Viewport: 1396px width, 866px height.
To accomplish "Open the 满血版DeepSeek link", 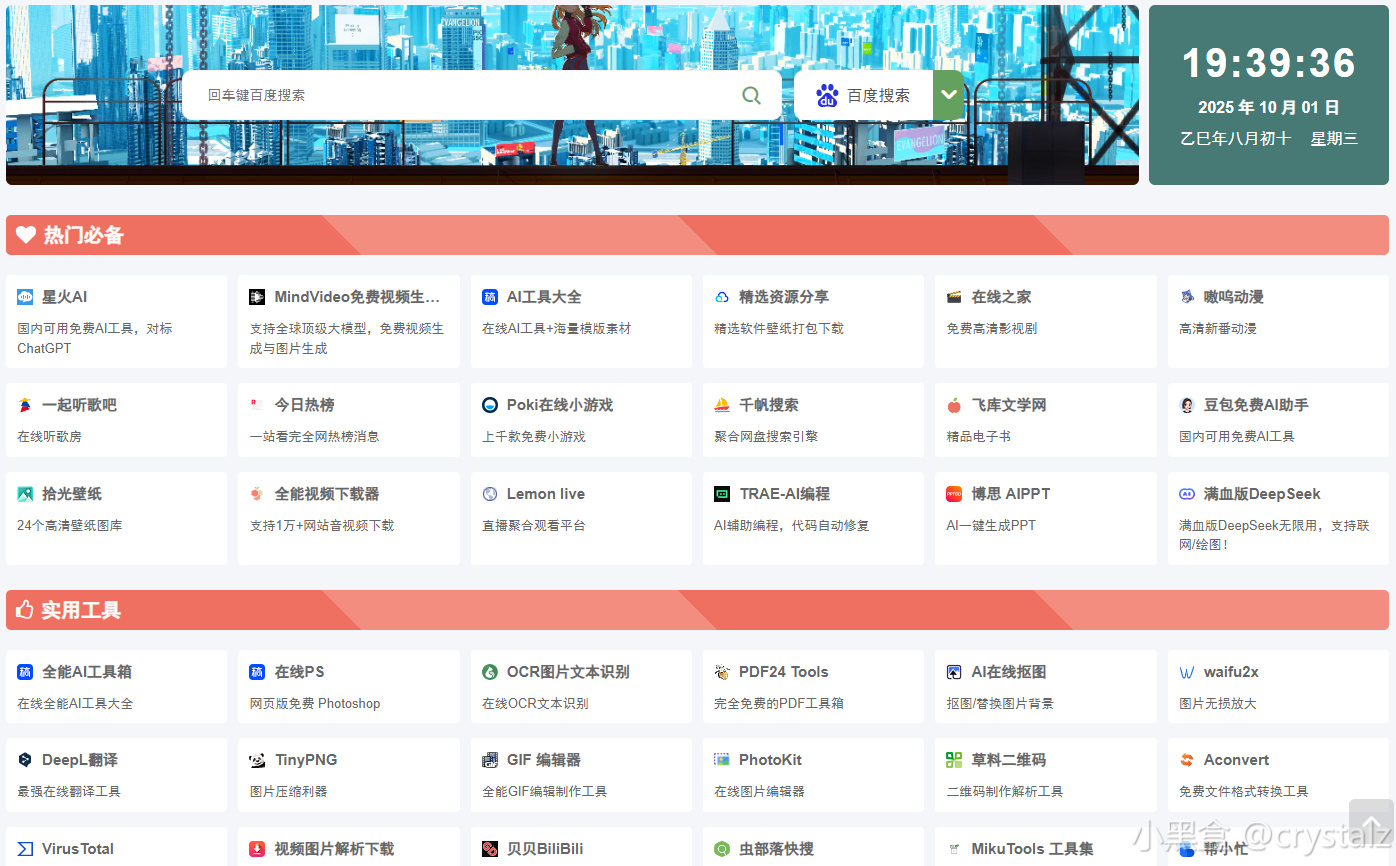I will pyautogui.click(x=1262, y=494).
